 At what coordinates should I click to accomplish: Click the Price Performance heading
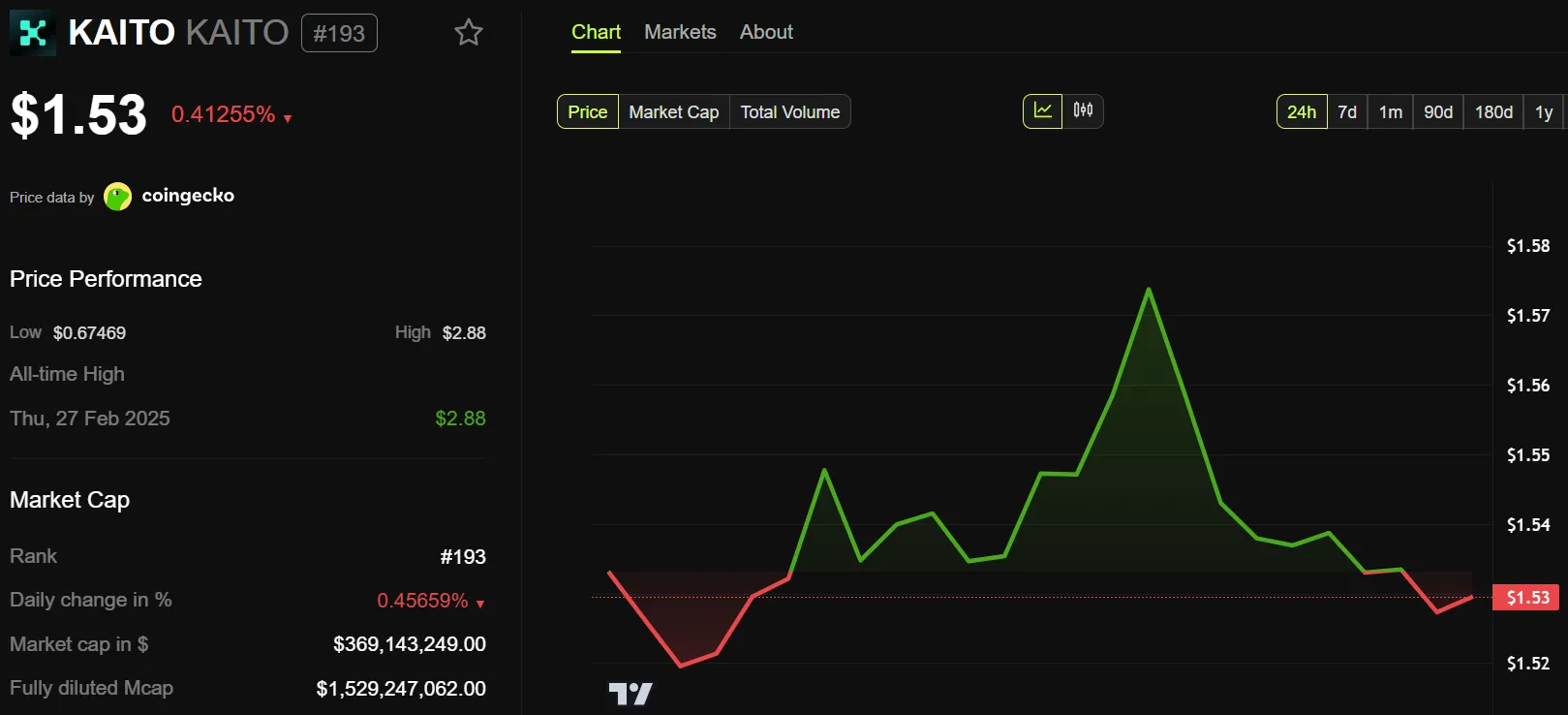[106, 279]
